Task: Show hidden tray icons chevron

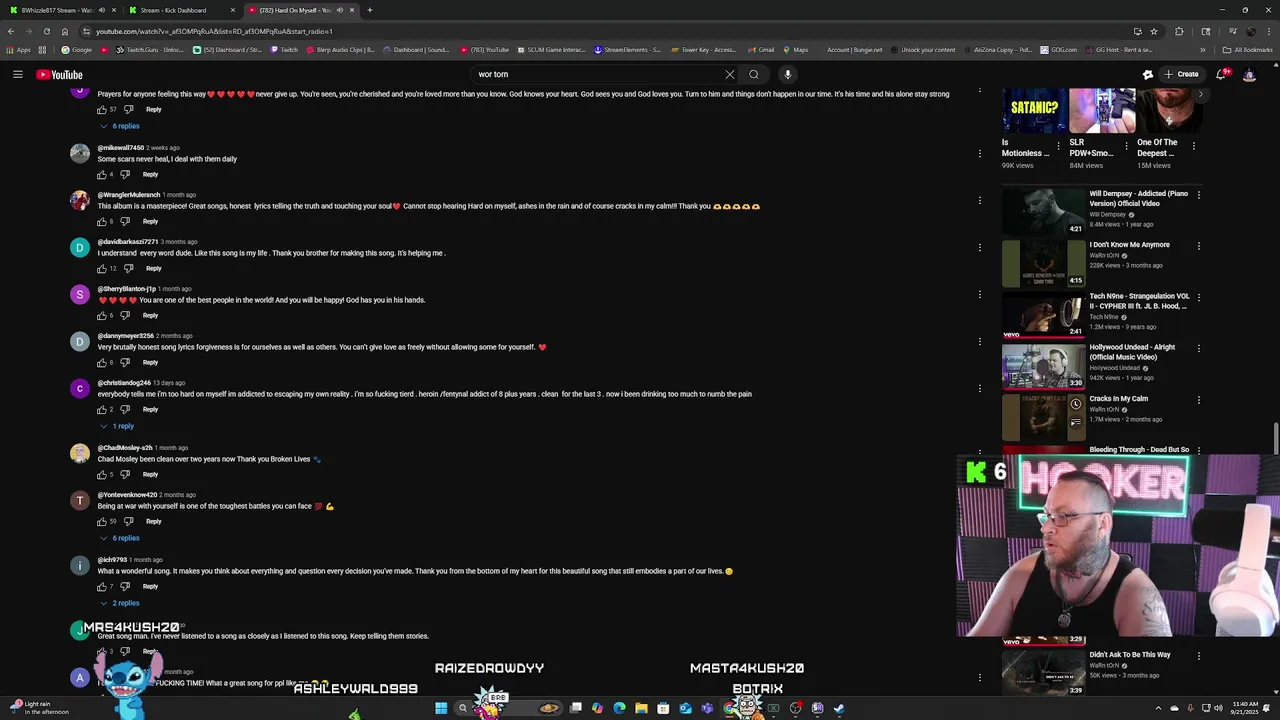Action: pyautogui.click(x=1160, y=708)
